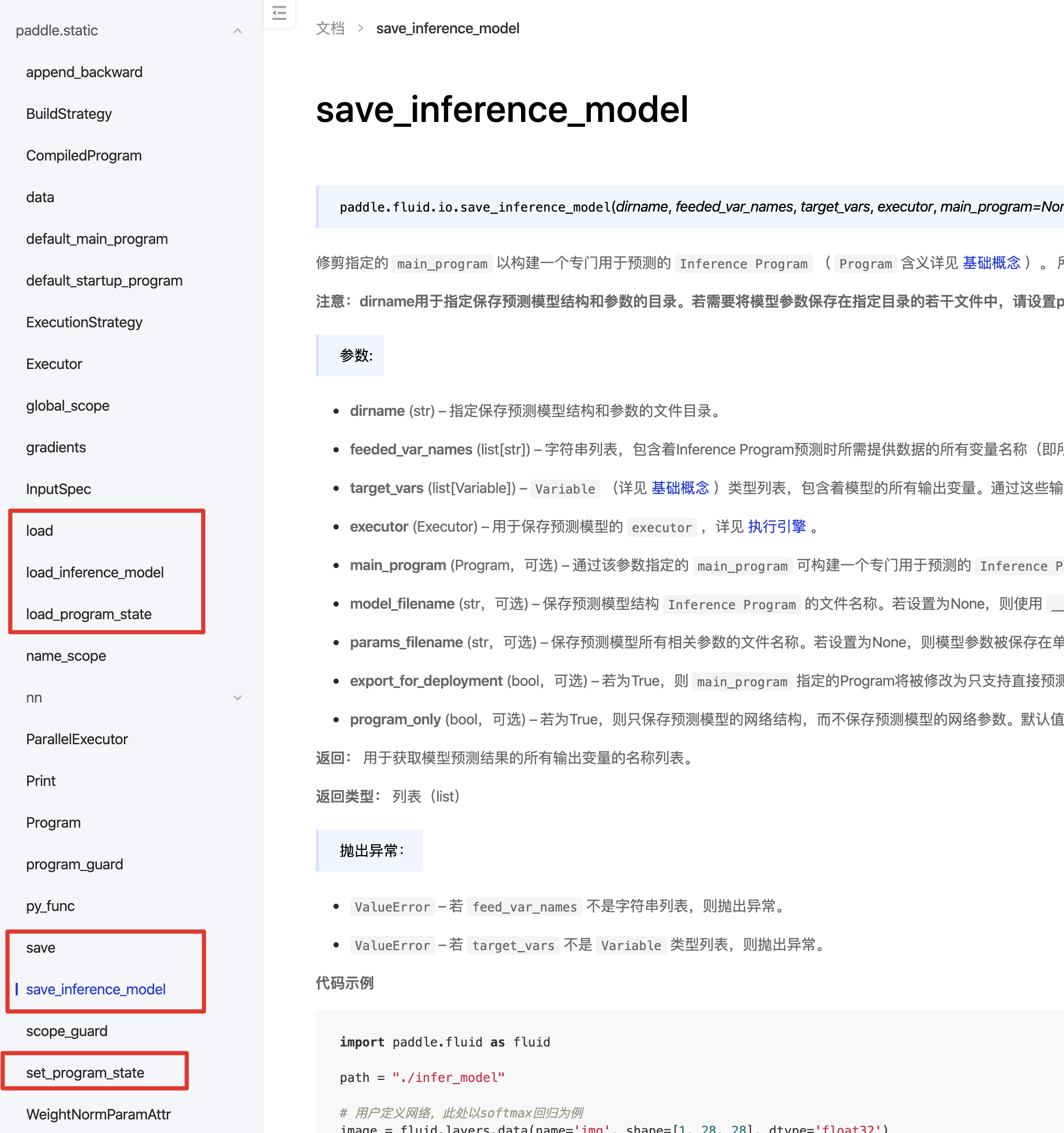
Task: Select WeightNormParamAttr in the sidebar
Action: (x=98, y=1114)
